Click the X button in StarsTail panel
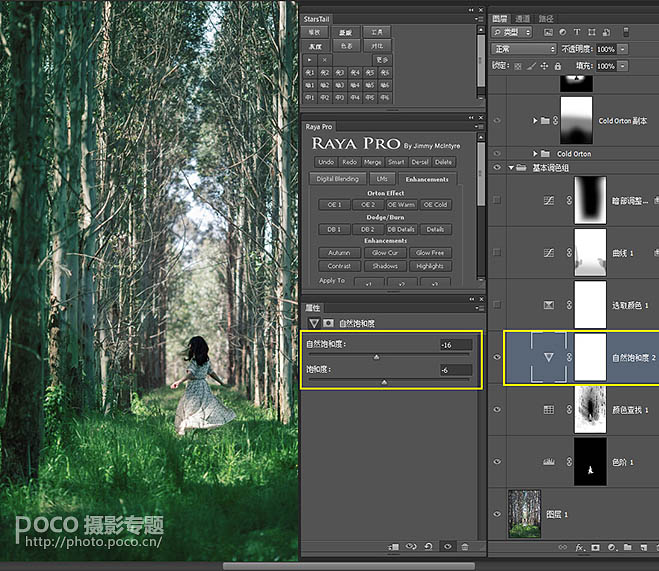This screenshot has width=659, height=571. click(x=324, y=60)
